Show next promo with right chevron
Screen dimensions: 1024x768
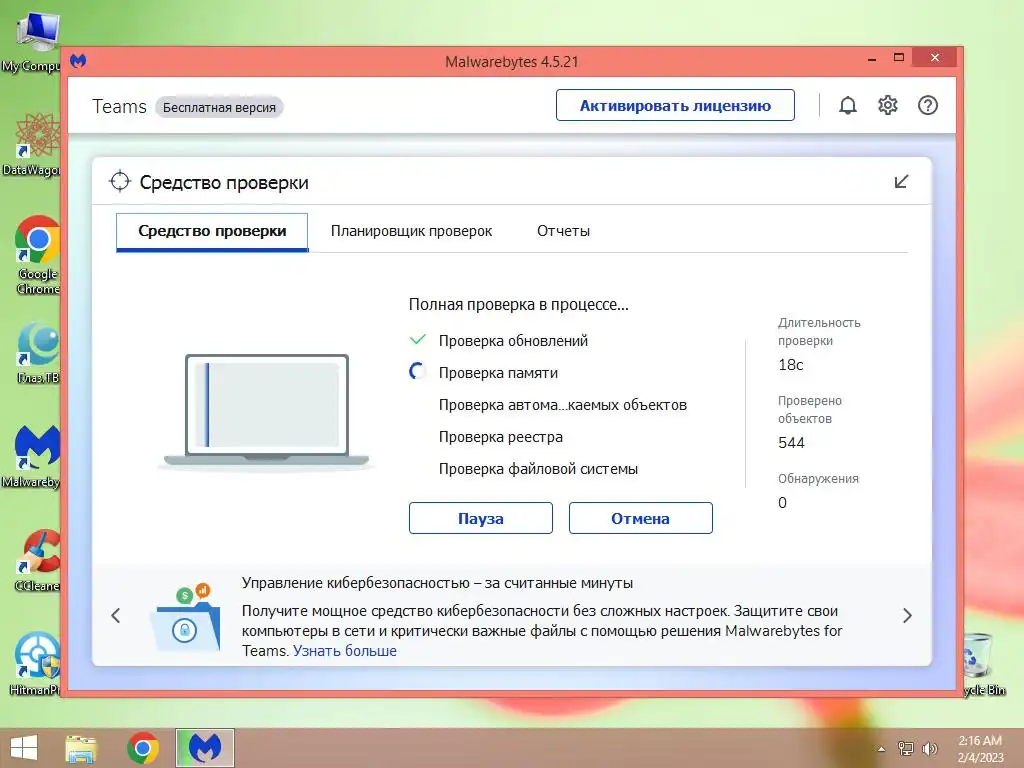(907, 615)
